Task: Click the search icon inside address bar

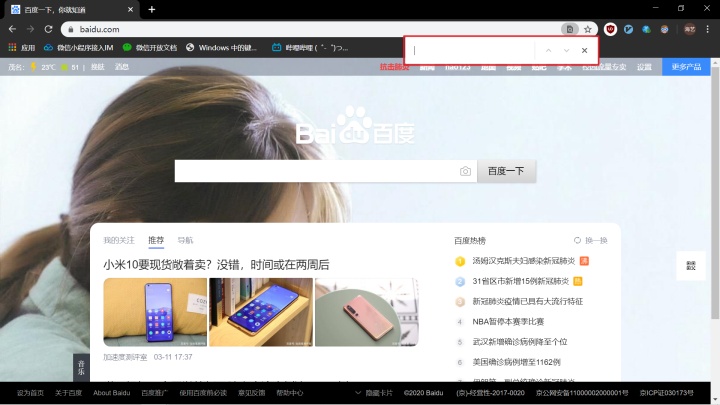Action: [x=569, y=29]
